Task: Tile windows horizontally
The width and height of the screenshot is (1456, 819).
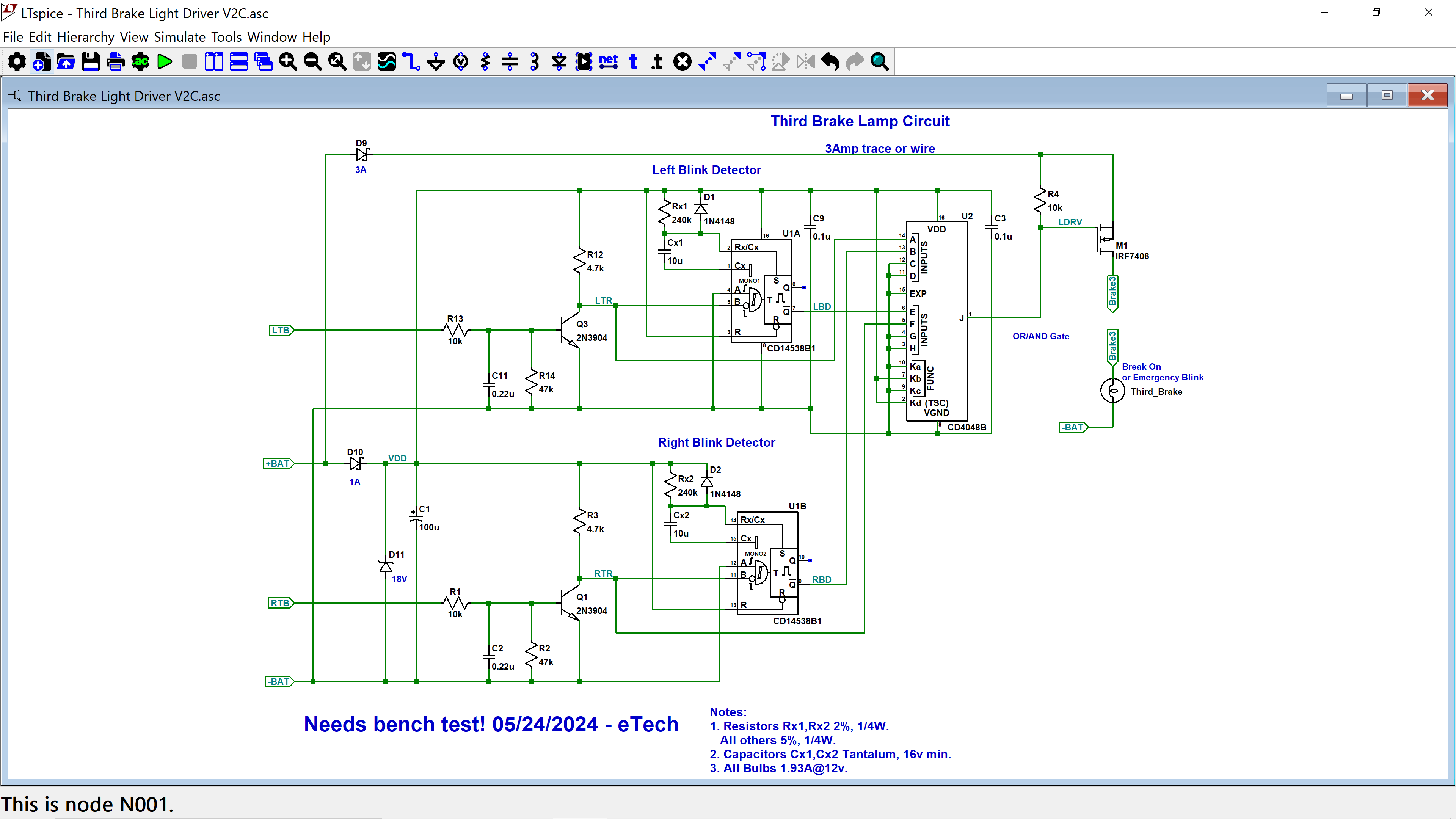Action: click(x=238, y=61)
